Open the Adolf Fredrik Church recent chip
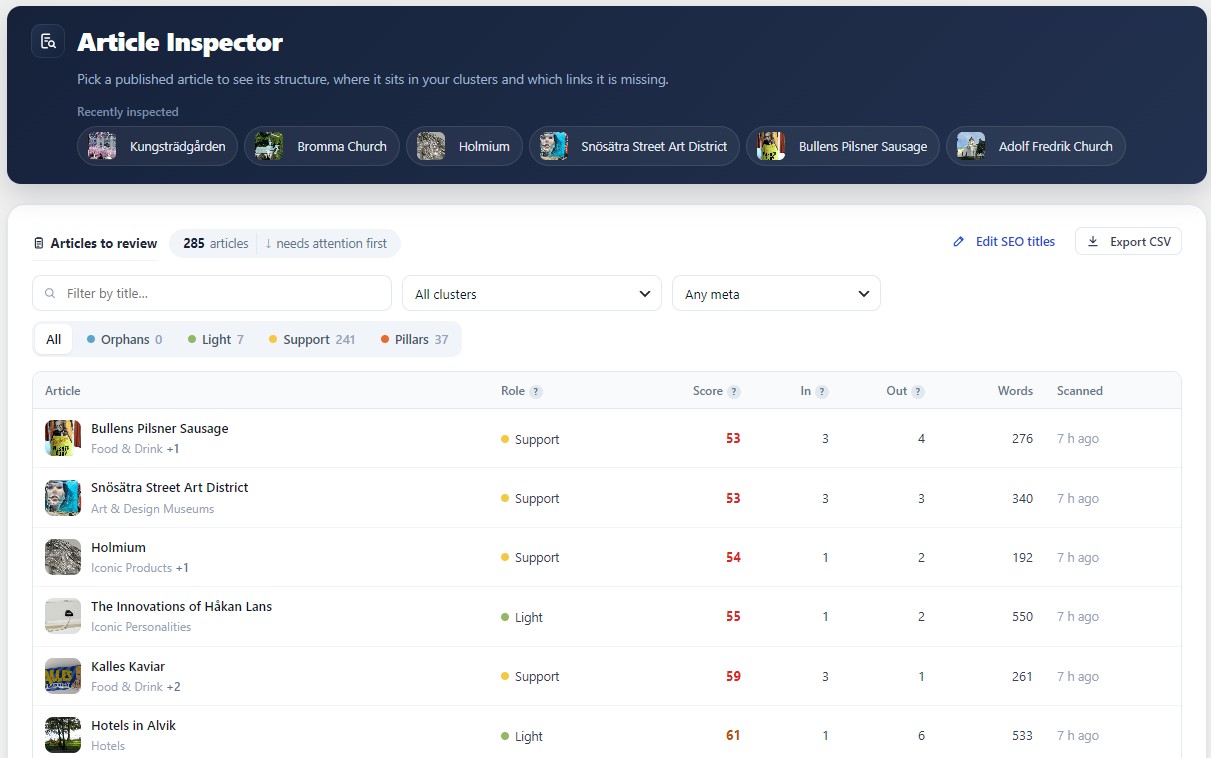 coord(1036,146)
